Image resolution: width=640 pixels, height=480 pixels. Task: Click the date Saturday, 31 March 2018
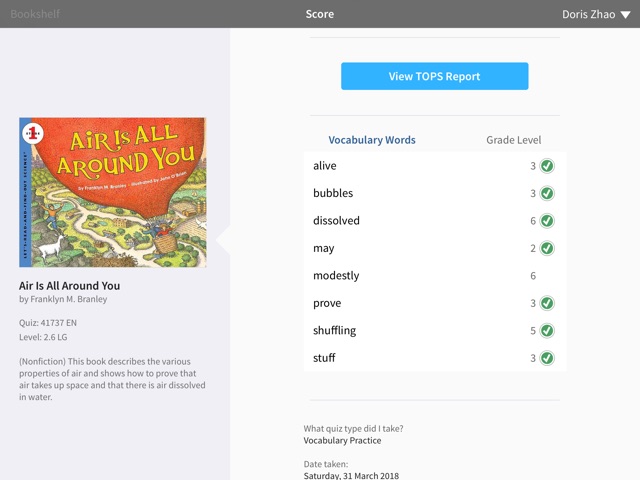click(x=351, y=476)
